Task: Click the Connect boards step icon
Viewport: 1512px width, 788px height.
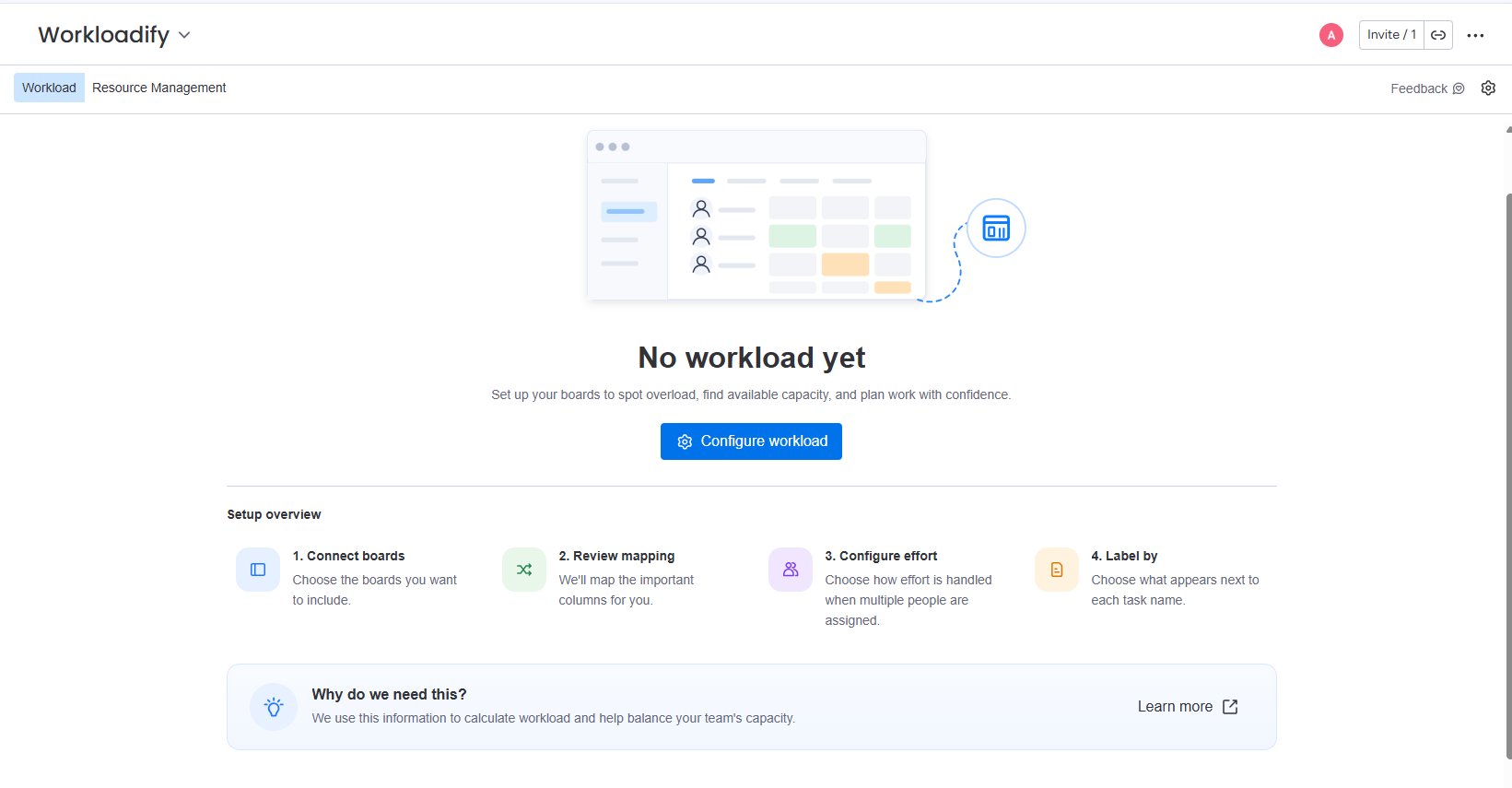Action: pos(258,570)
